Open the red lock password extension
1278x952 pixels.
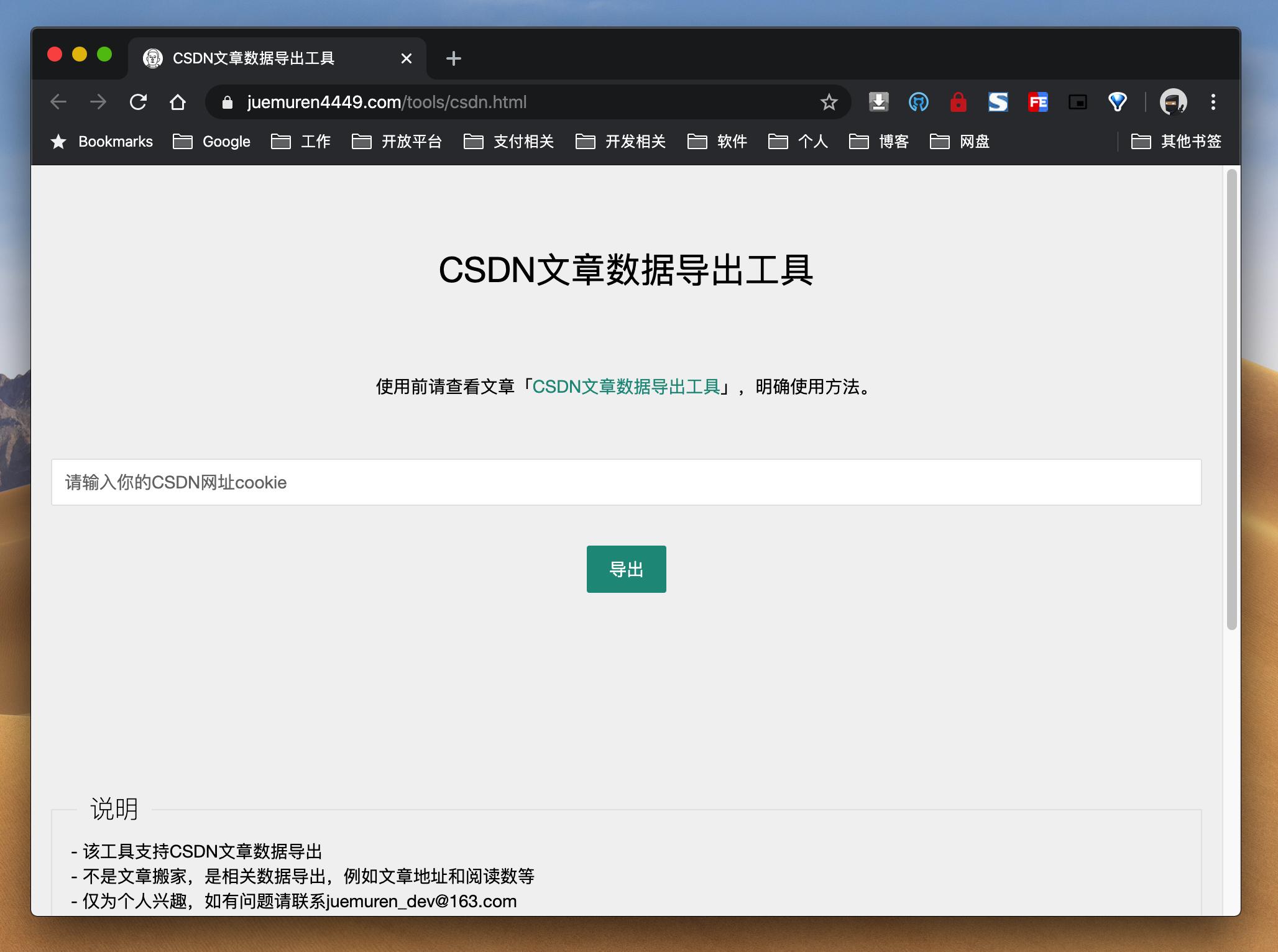click(x=958, y=102)
